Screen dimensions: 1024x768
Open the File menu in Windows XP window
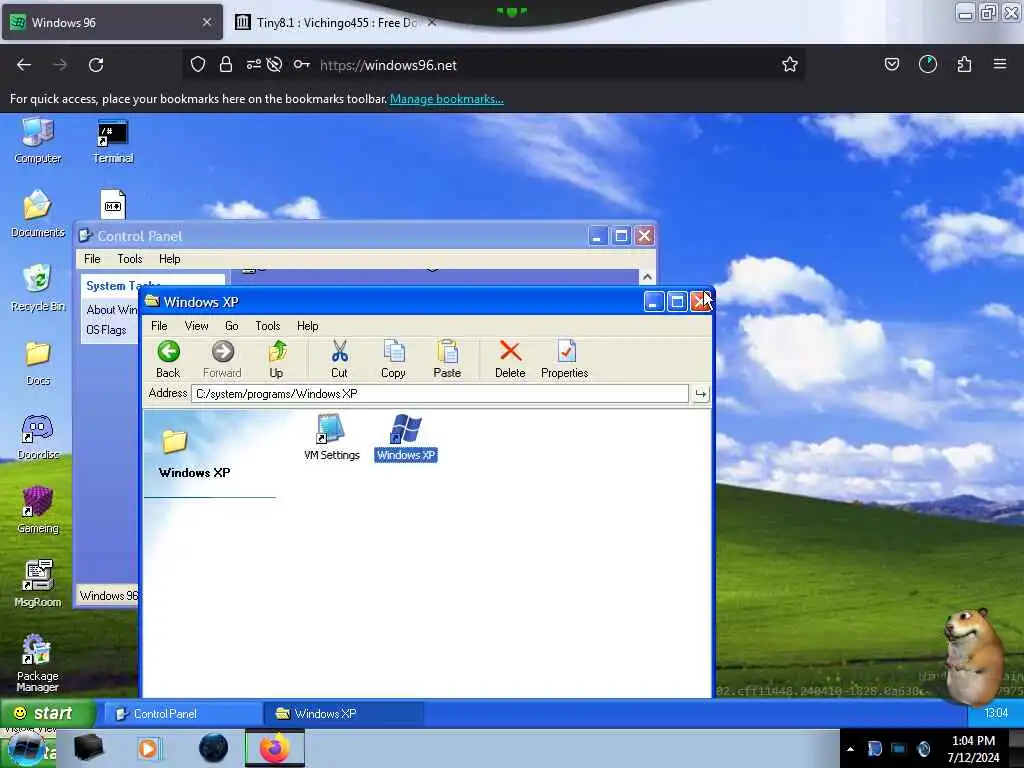[x=159, y=326]
